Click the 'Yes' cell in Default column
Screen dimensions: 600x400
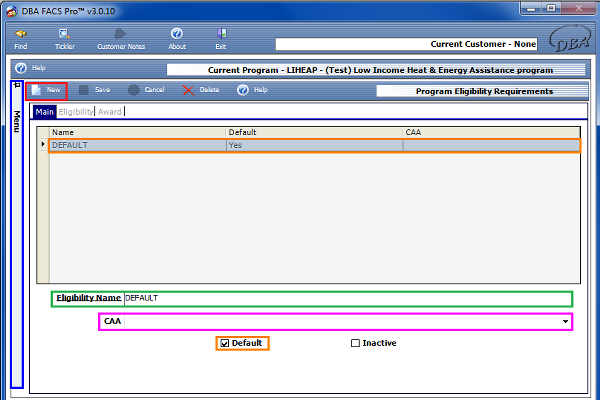coord(314,145)
